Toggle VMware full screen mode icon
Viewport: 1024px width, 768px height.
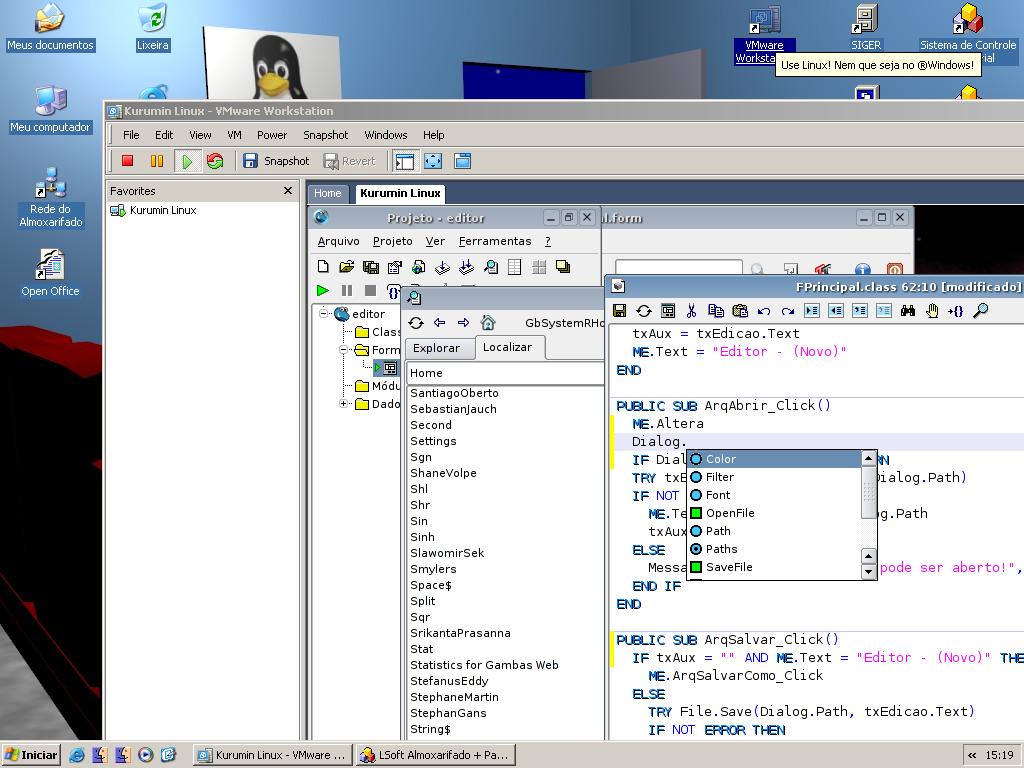433,161
